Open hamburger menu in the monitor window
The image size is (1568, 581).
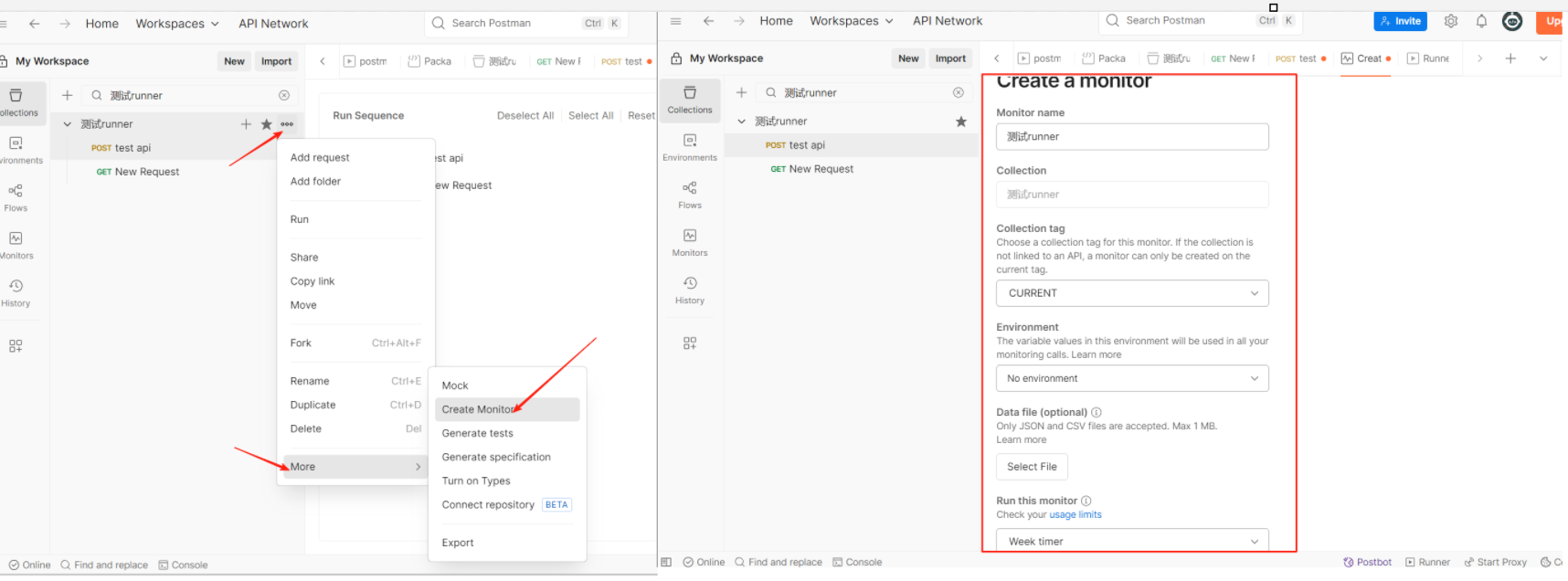675,21
